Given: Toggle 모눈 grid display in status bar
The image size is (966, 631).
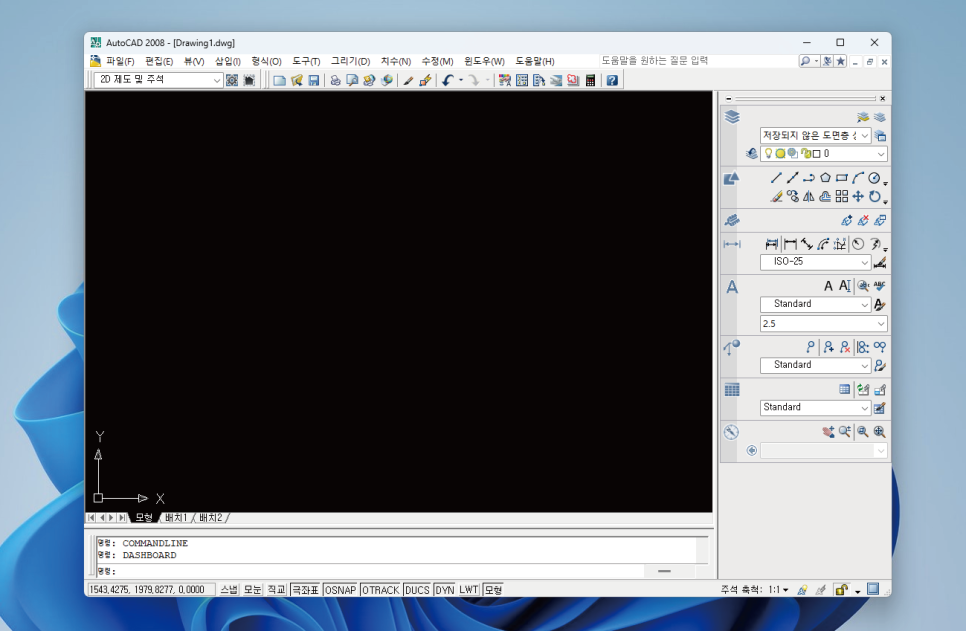Looking at the screenshot, I should [x=253, y=590].
